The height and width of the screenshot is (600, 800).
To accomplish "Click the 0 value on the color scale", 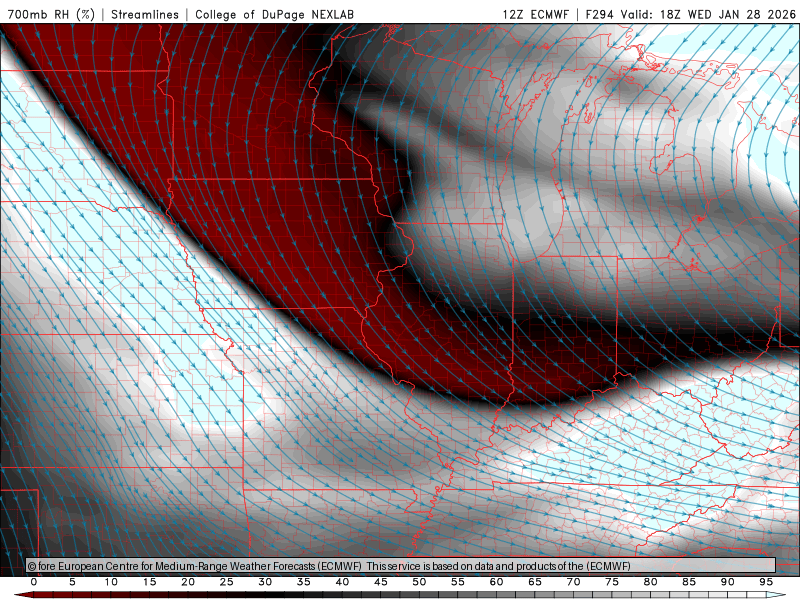I will pyautogui.click(x=34, y=582).
